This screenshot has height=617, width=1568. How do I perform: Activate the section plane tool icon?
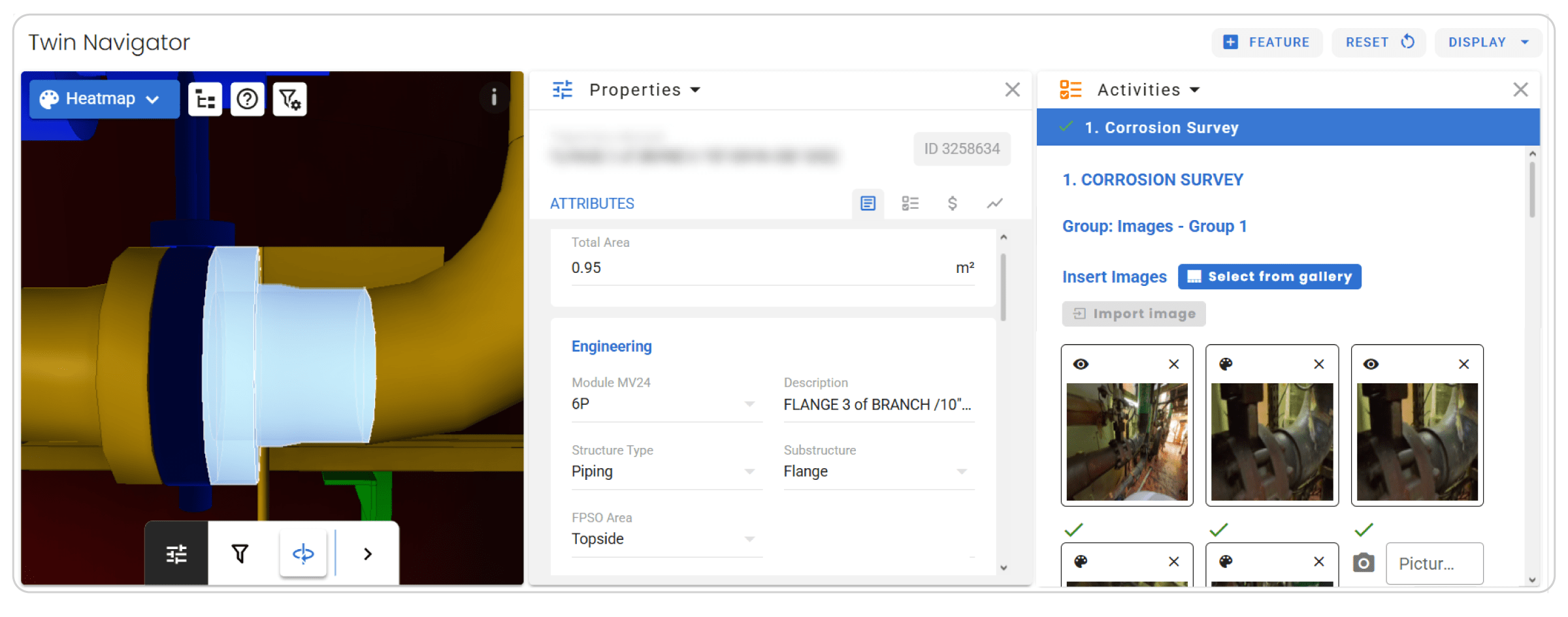[303, 554]
